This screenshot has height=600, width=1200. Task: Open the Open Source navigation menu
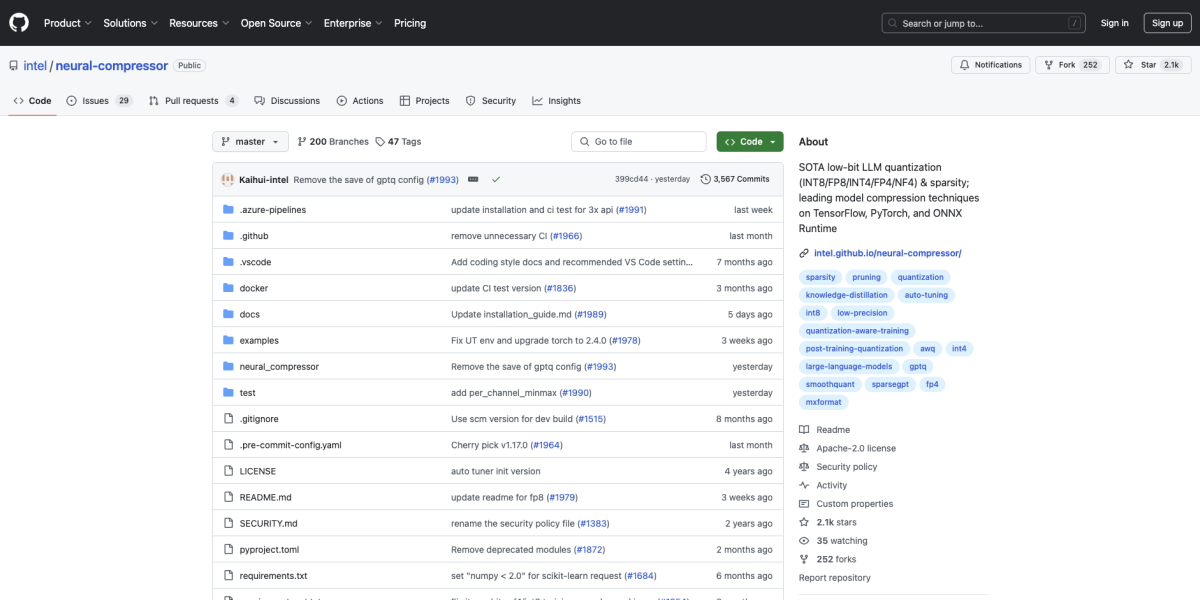point(274,23)
